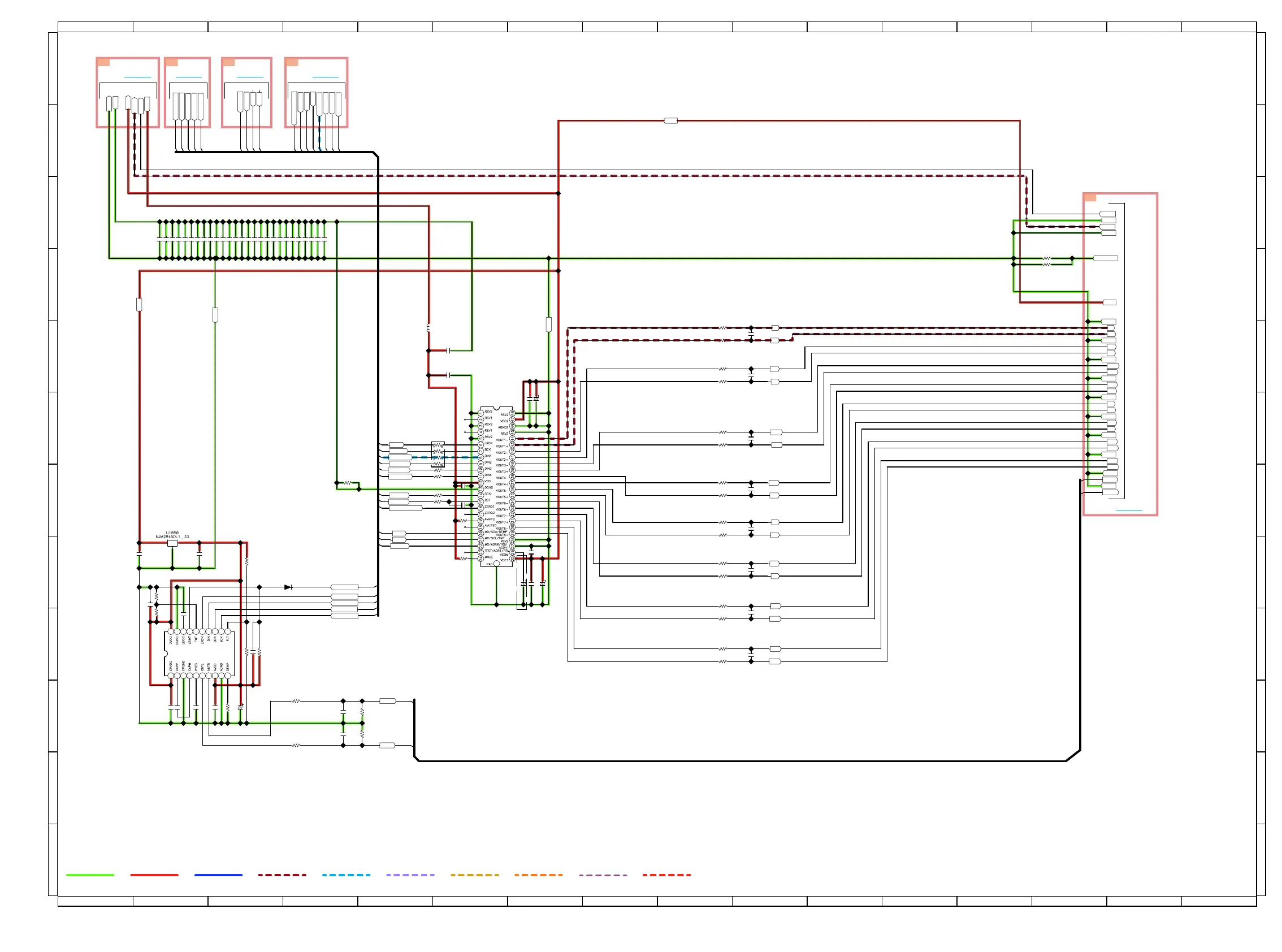The height and width of the screenshot is (952, 1282).
Task: Open the blue link in fourth connector box
Action: (x=325, y=77)
